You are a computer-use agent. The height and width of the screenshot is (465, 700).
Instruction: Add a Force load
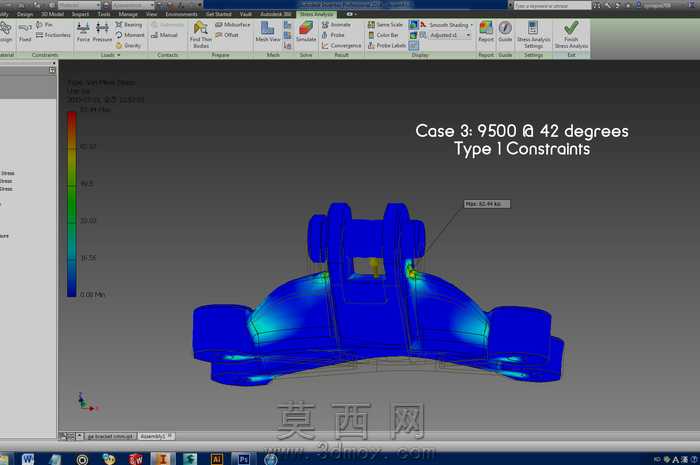(83, 32)
